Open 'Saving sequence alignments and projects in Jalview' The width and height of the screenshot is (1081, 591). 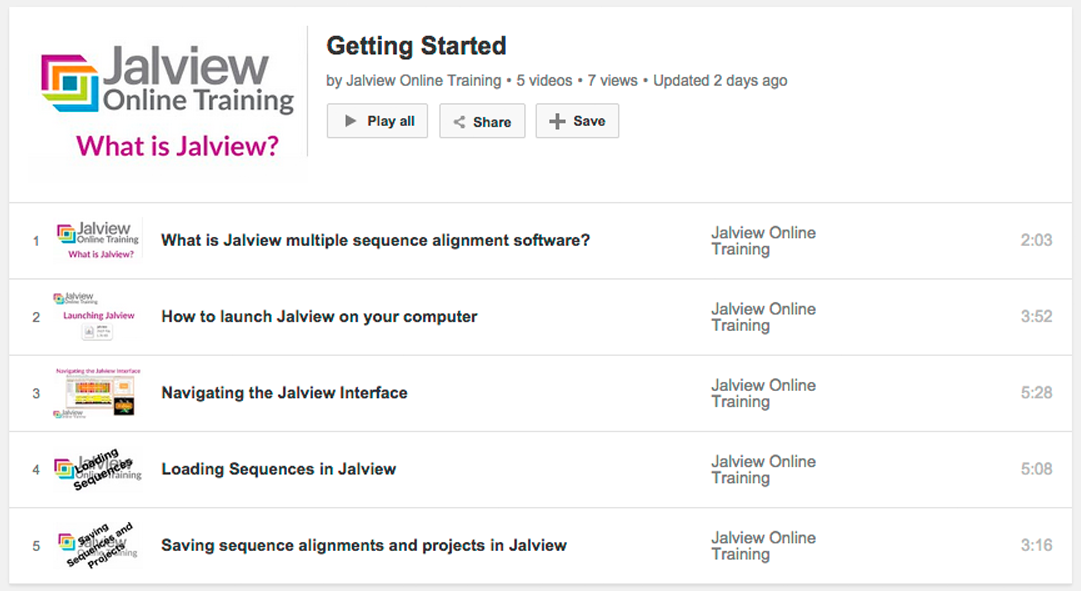coord(364,545)
